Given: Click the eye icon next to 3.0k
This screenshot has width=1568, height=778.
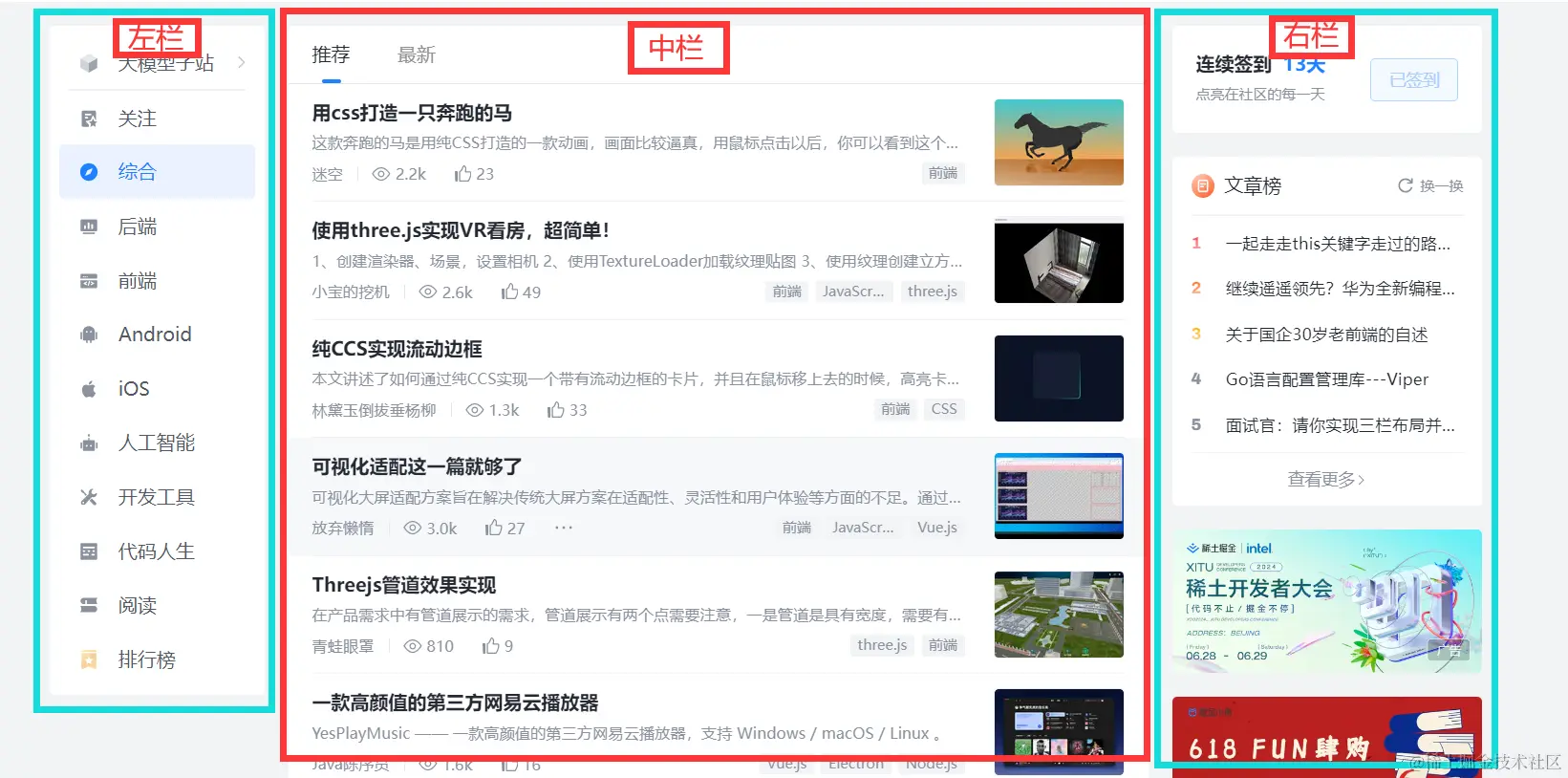Looking at the screenshot, I should pyautogui.click(x=413, y=528).
